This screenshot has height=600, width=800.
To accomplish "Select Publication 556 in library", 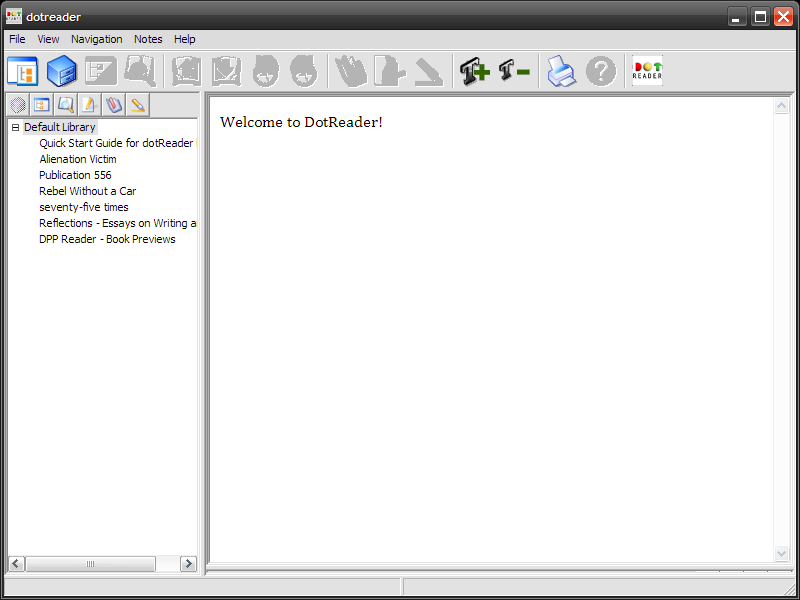I will [x=75, y=175].
